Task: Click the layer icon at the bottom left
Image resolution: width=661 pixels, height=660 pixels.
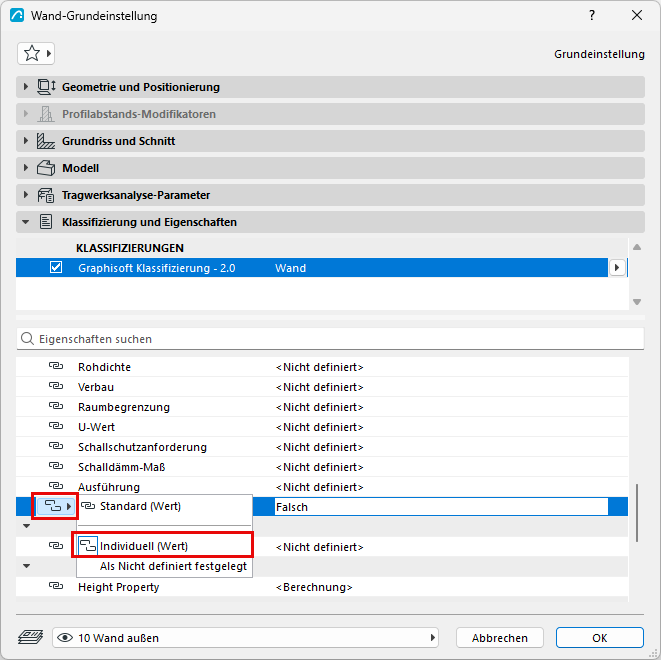Action: (30, 637)
